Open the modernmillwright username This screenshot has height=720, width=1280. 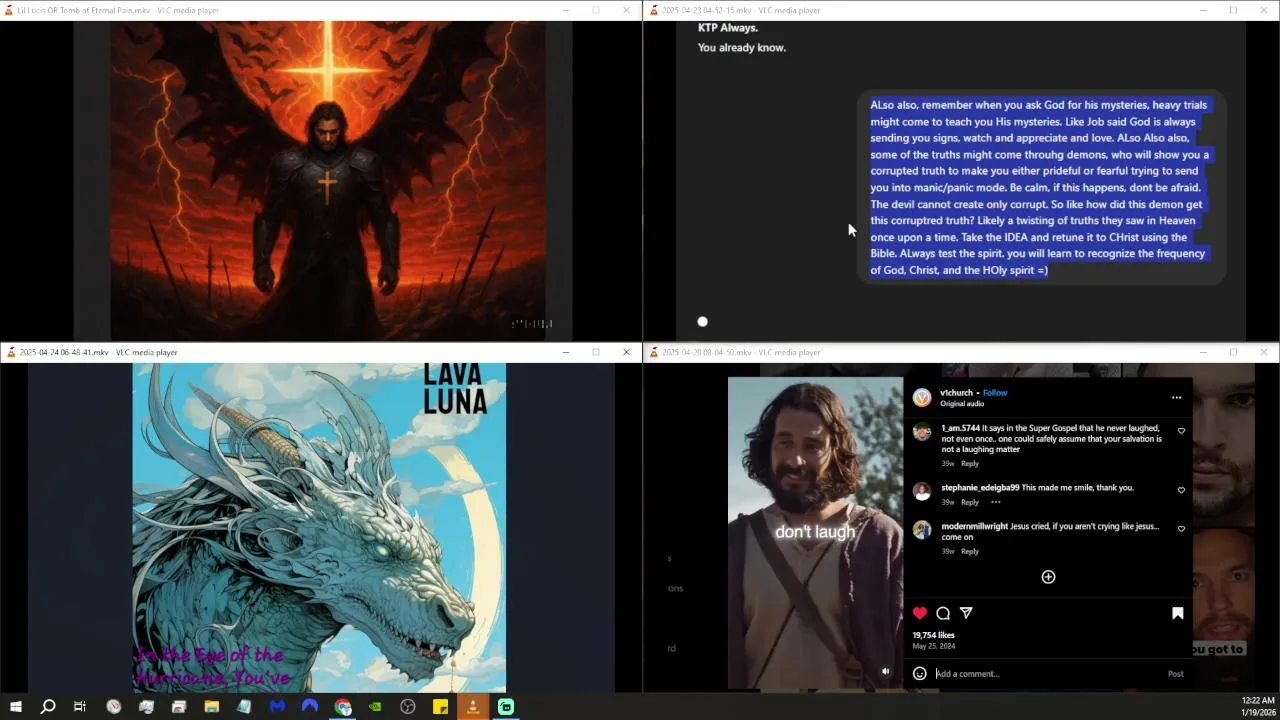[x=974, y=526]
